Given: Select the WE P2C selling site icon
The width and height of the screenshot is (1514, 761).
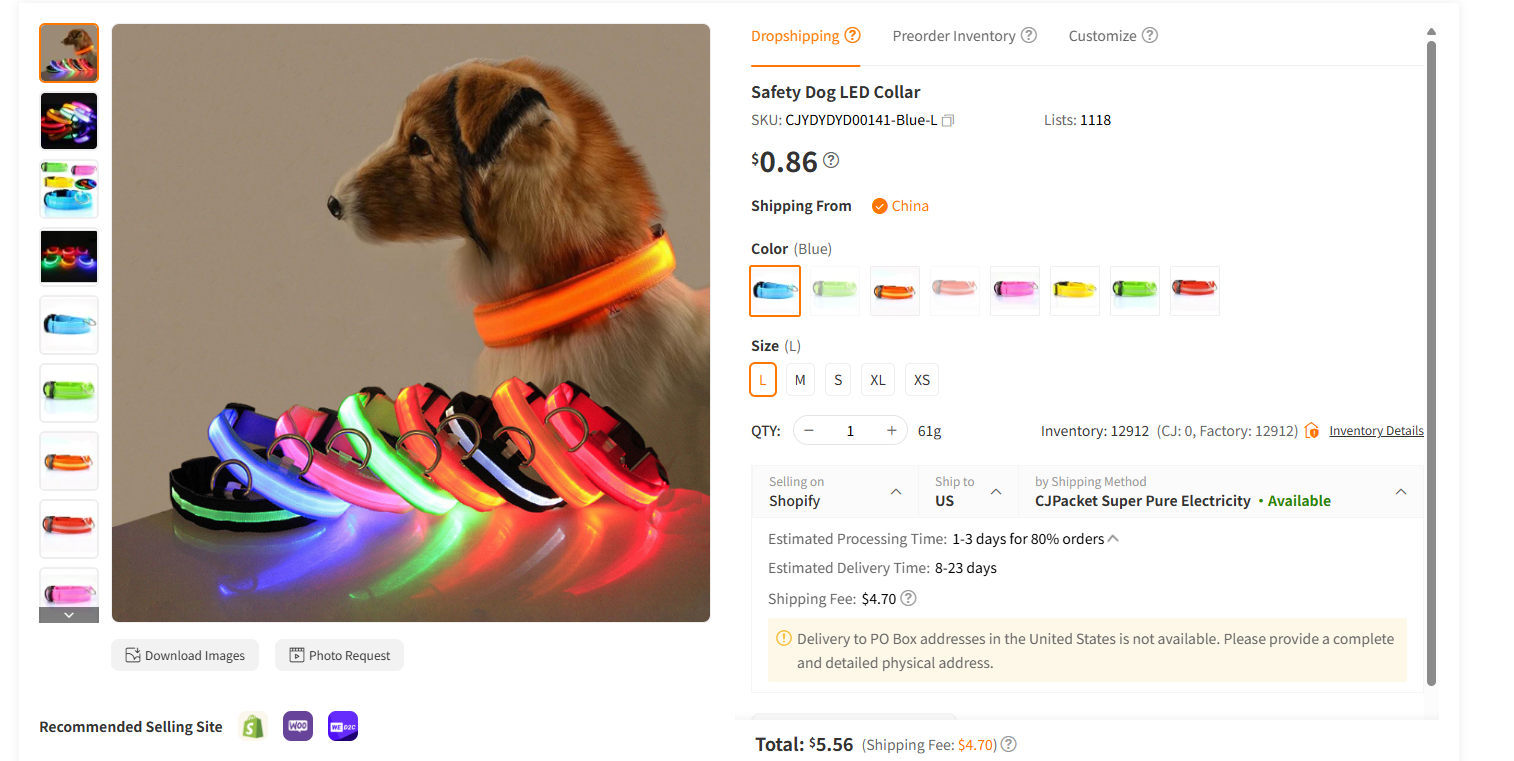Looking at the screenshot, I should click(342, 726).
